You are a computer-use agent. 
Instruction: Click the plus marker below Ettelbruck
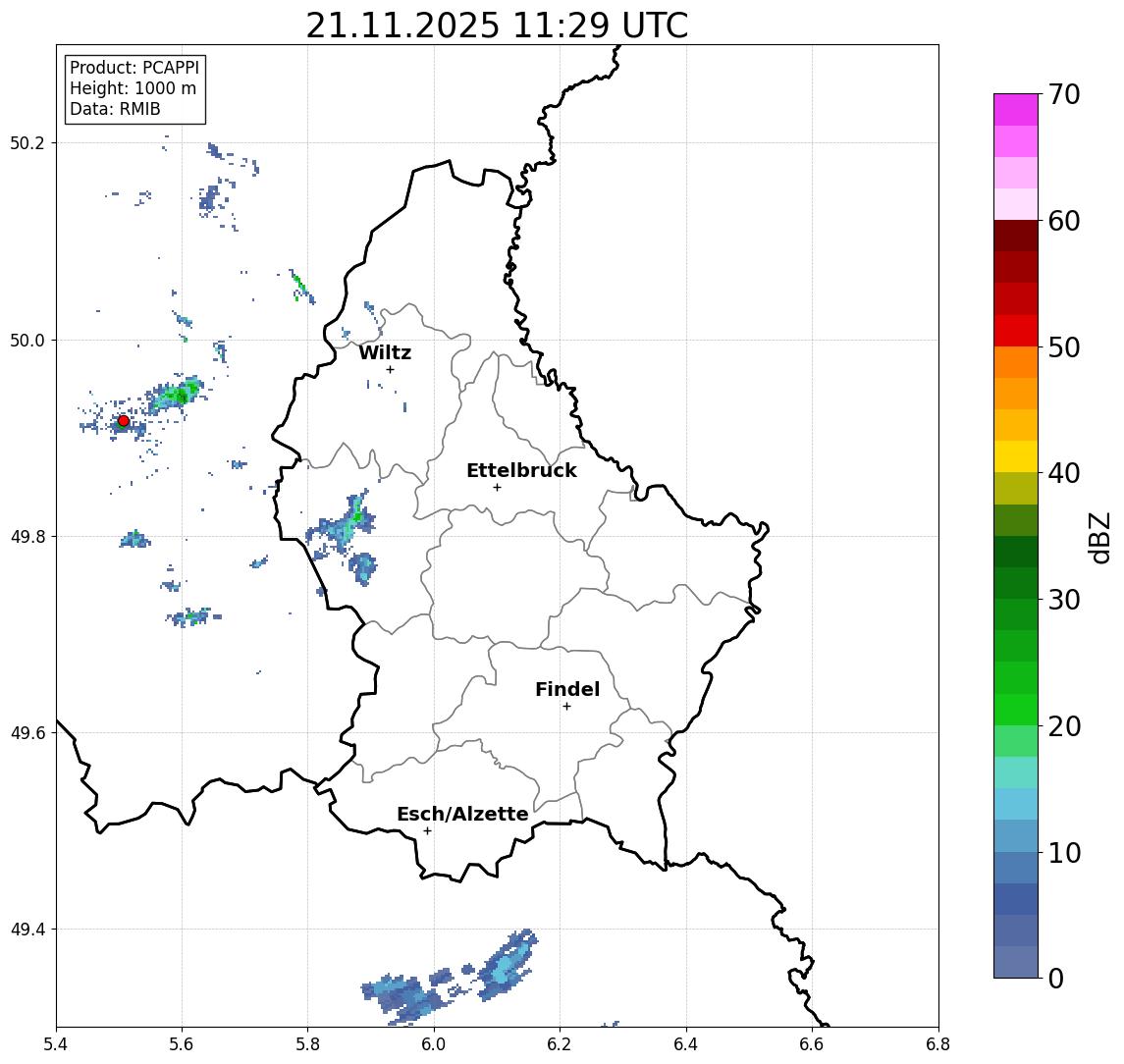pos(497,488)
